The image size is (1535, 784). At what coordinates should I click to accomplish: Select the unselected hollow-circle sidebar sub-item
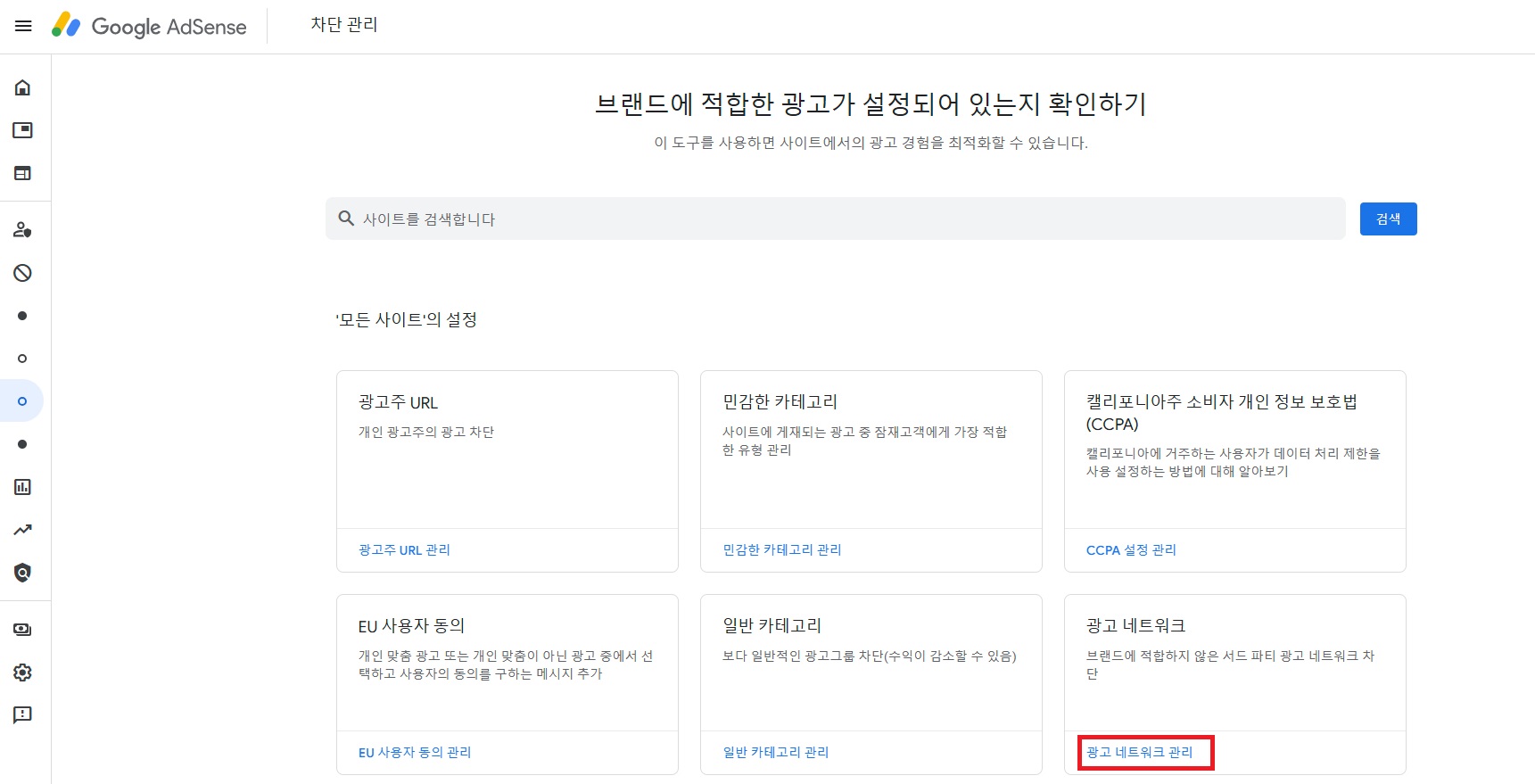click(22, 359)
